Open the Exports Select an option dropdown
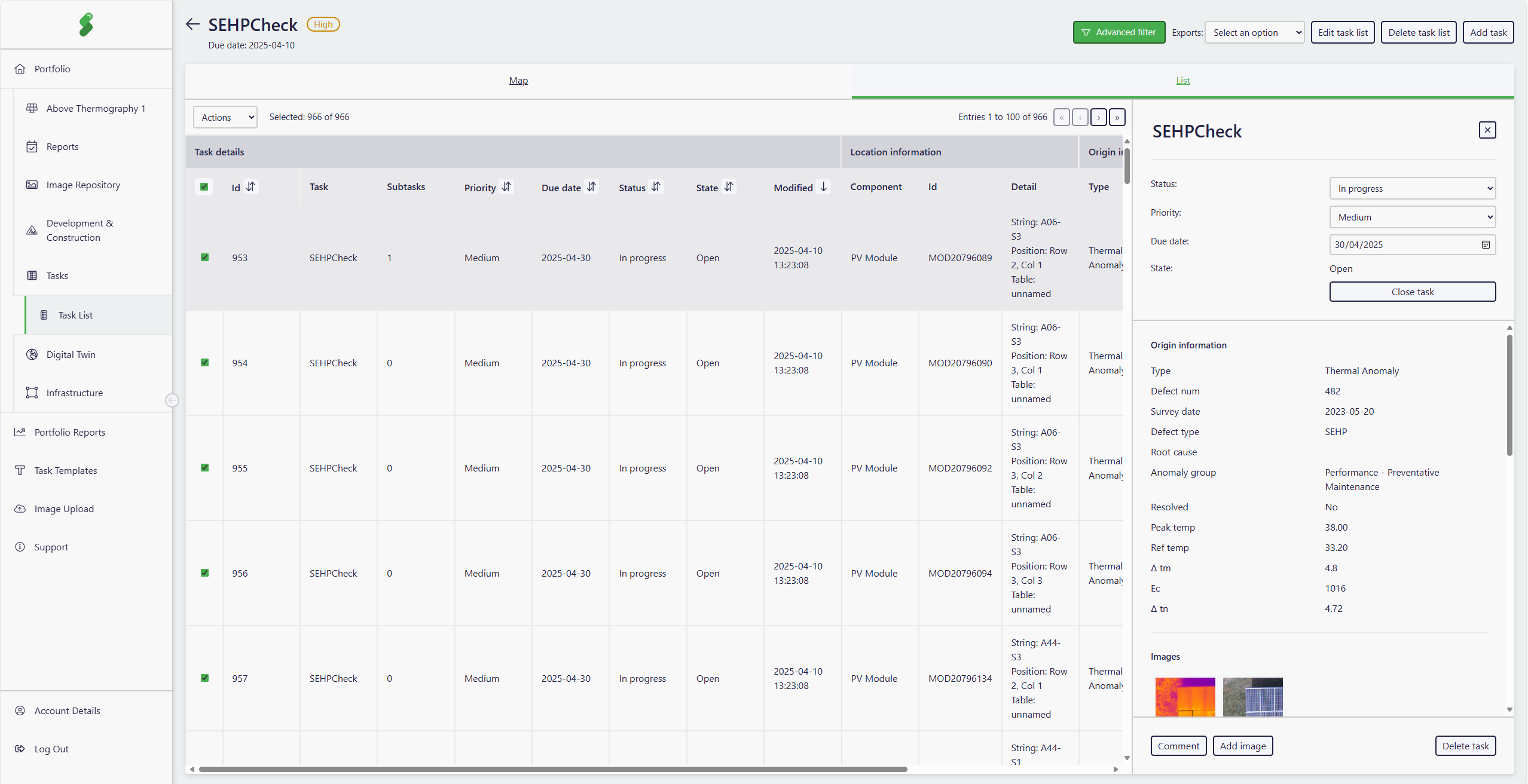 coord(1254,32)
